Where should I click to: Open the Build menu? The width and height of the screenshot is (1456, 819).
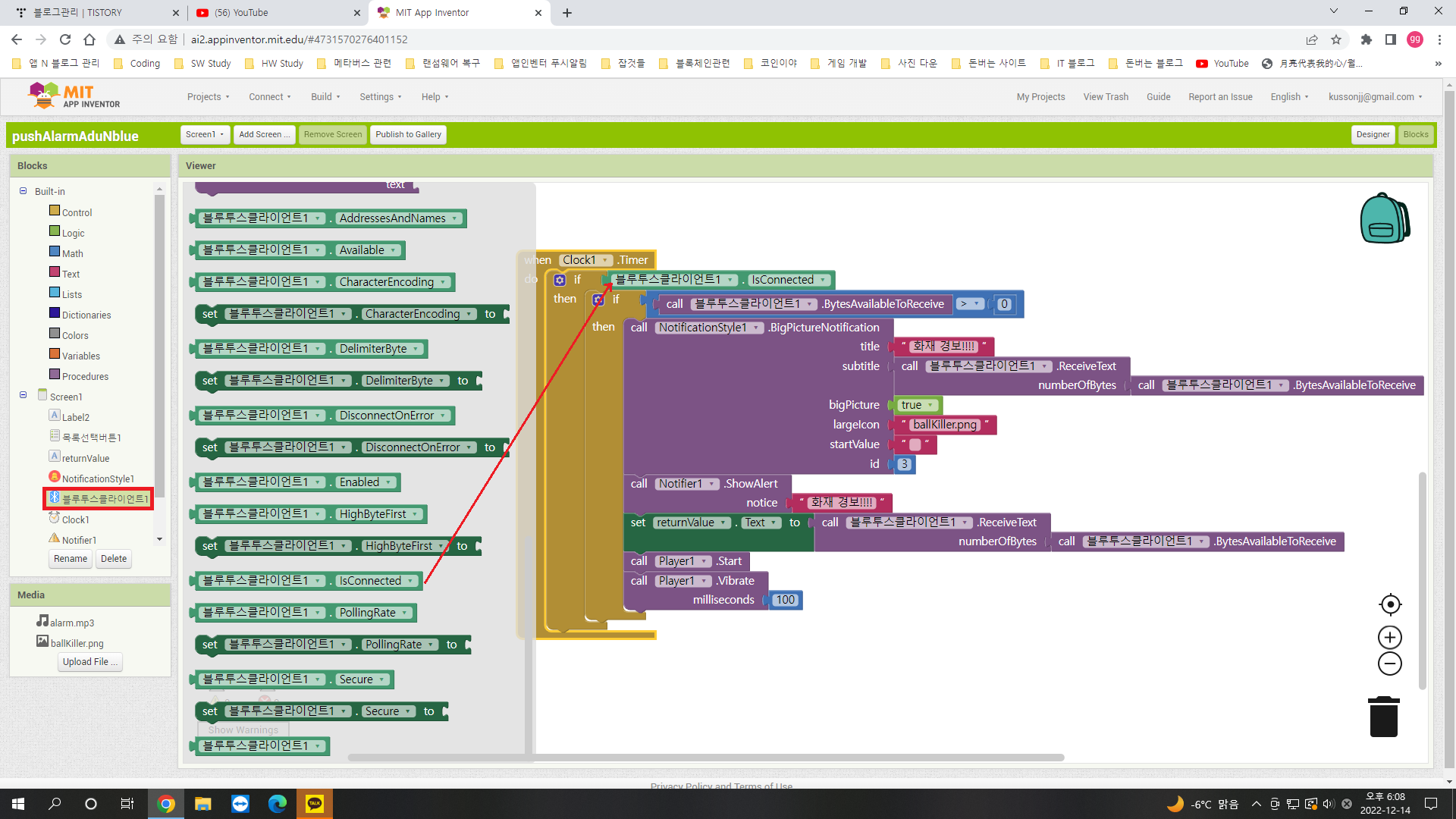(325, 97)
